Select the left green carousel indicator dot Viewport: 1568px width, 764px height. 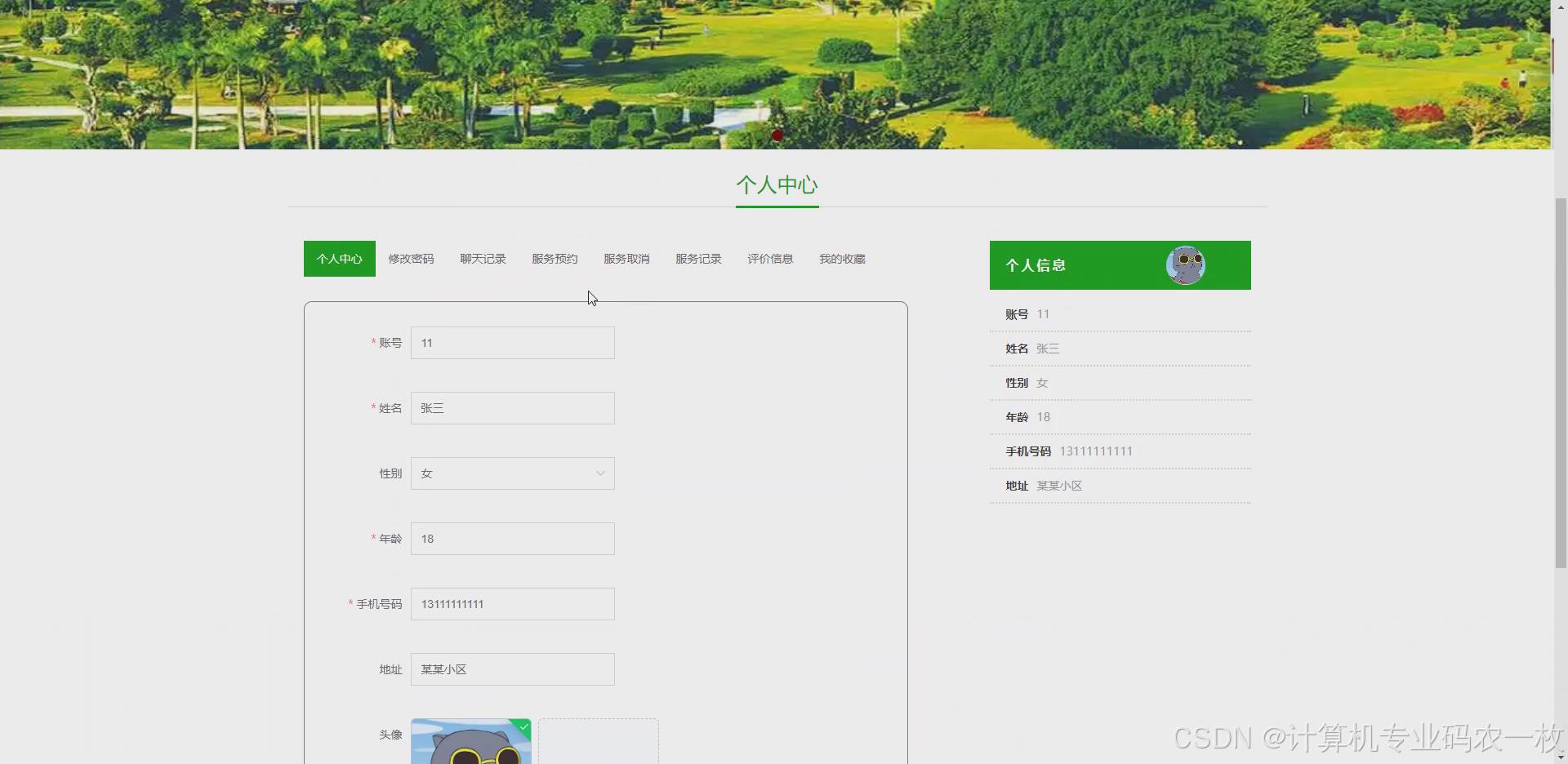(x=759, y=135)
